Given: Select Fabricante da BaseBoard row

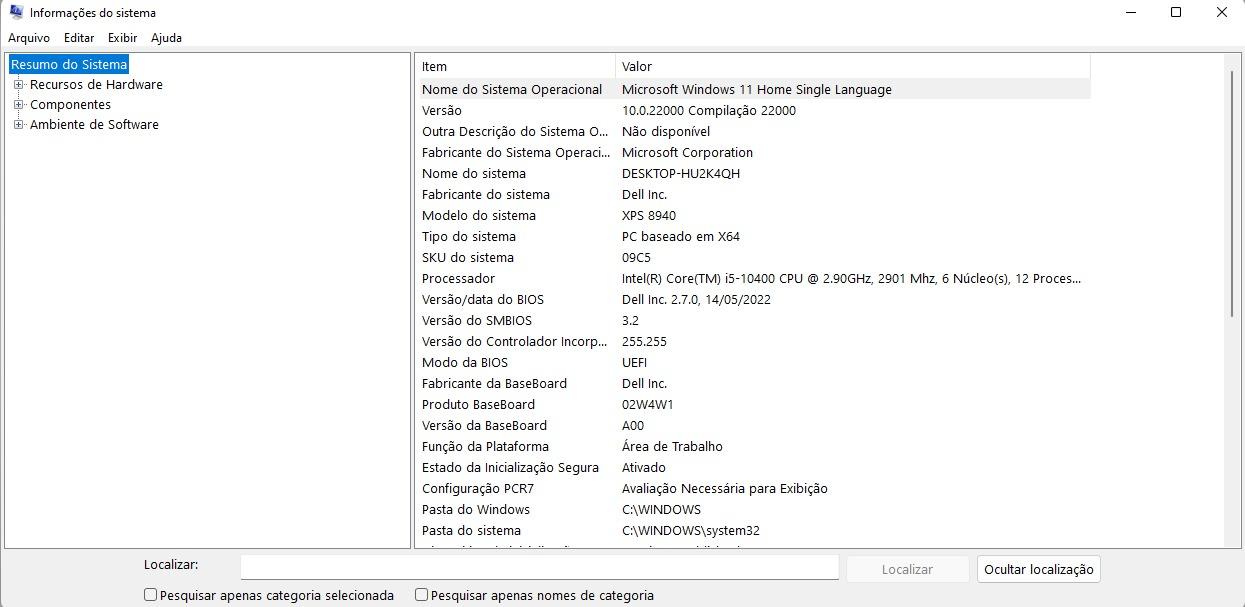Looking at the screenshot, I should 753,384.
